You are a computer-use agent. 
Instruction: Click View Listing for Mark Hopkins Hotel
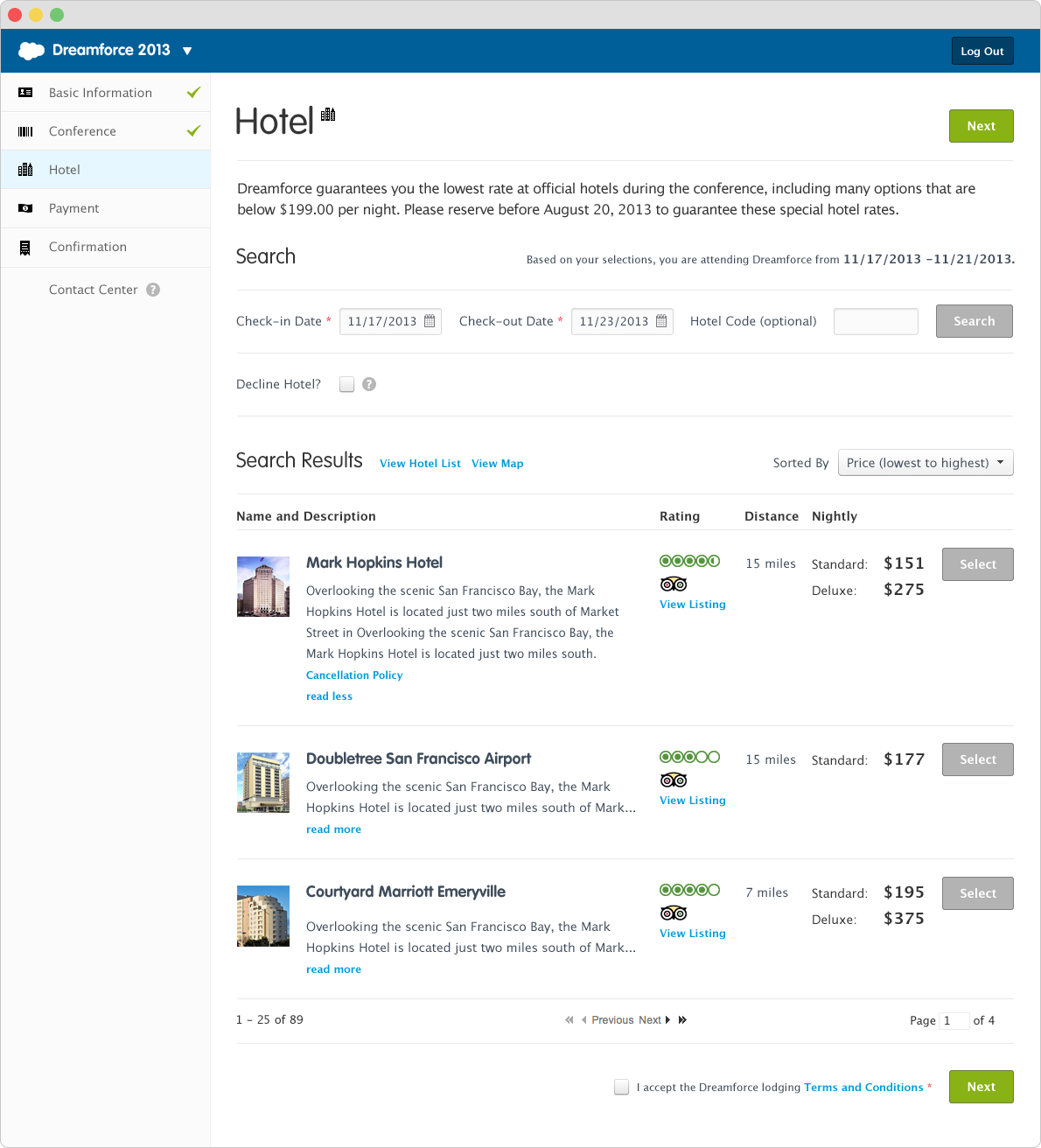tap(693, 605)
